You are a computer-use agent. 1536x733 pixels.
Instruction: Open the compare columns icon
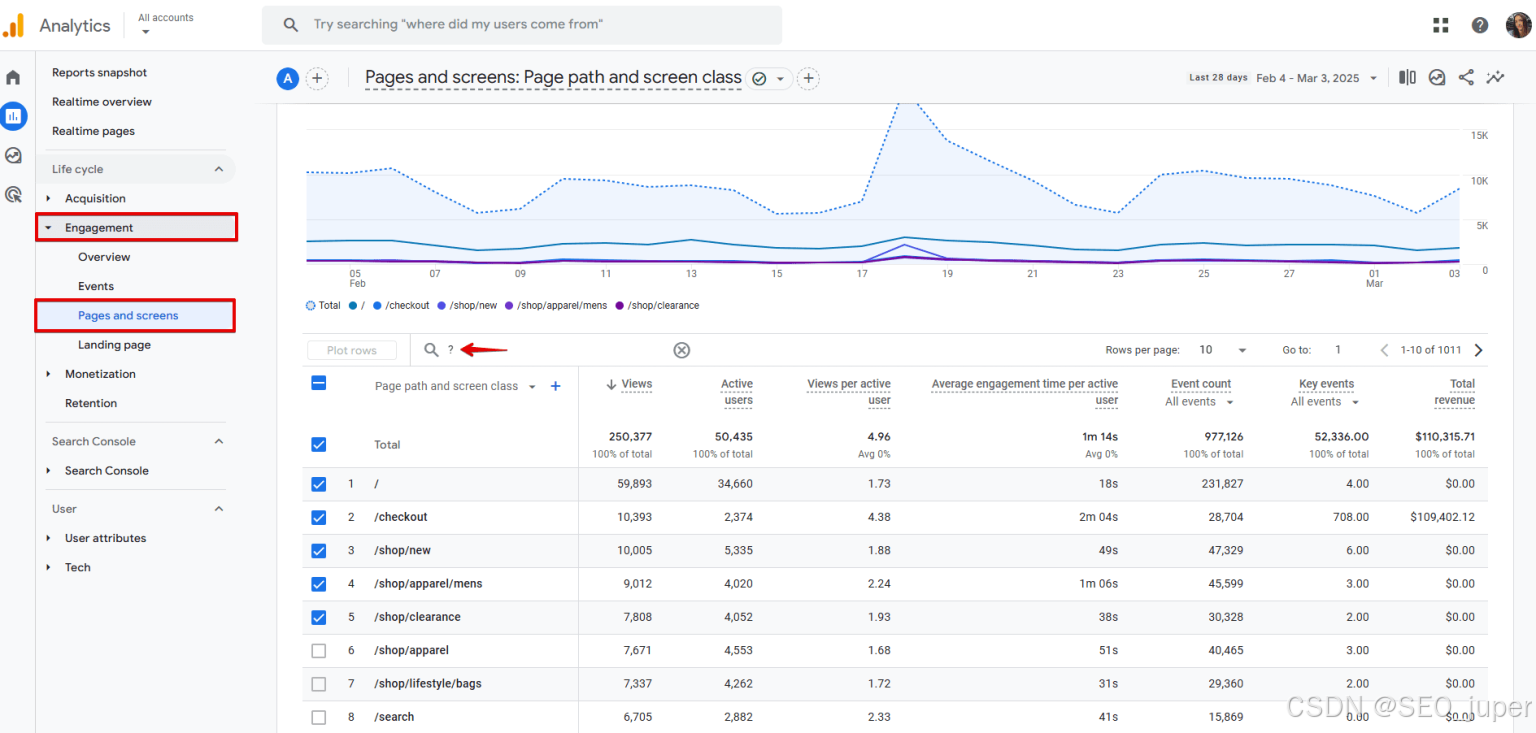point(1407,77)
